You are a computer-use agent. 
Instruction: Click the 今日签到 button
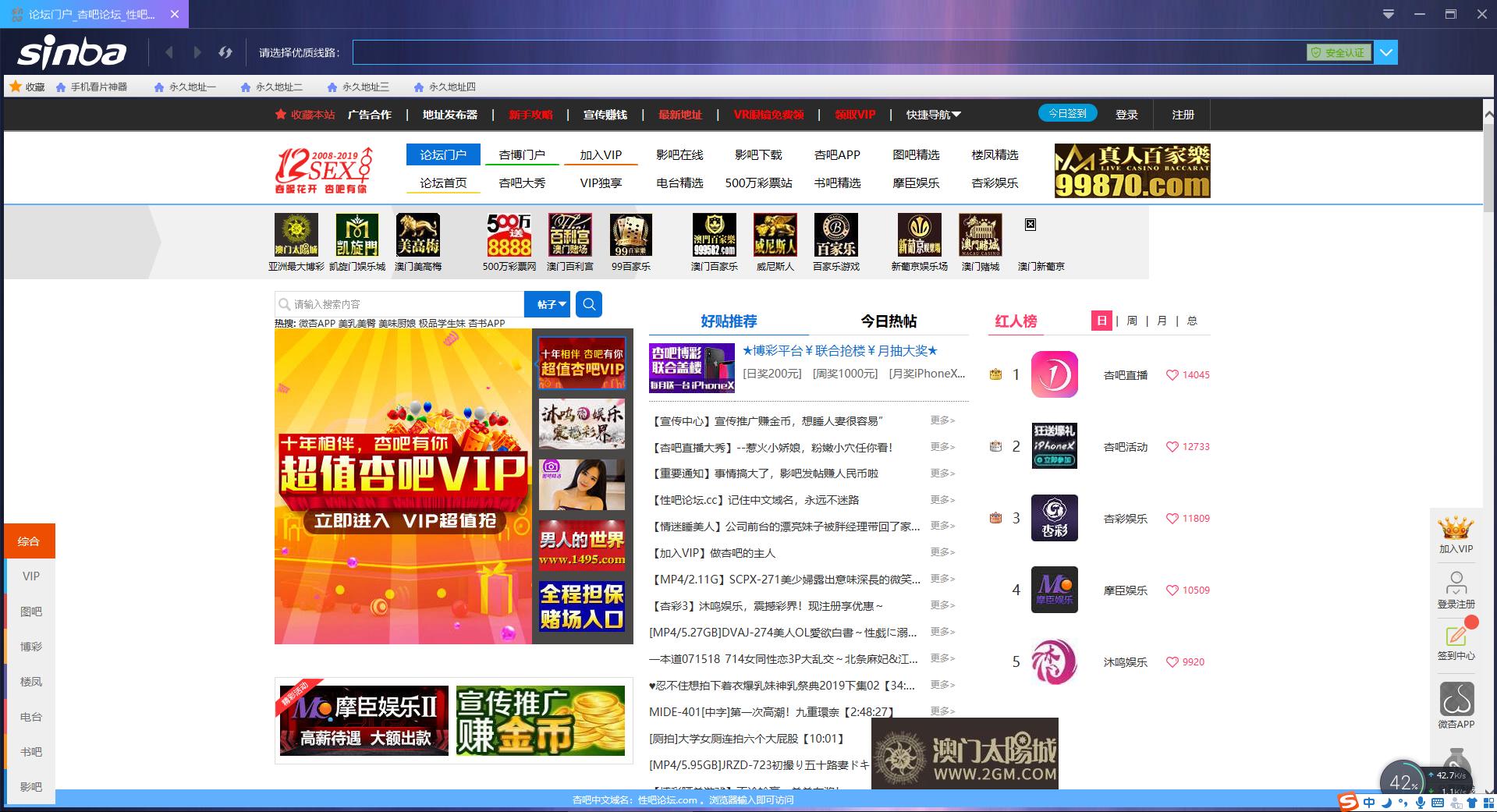click(x=1067, y=113)
